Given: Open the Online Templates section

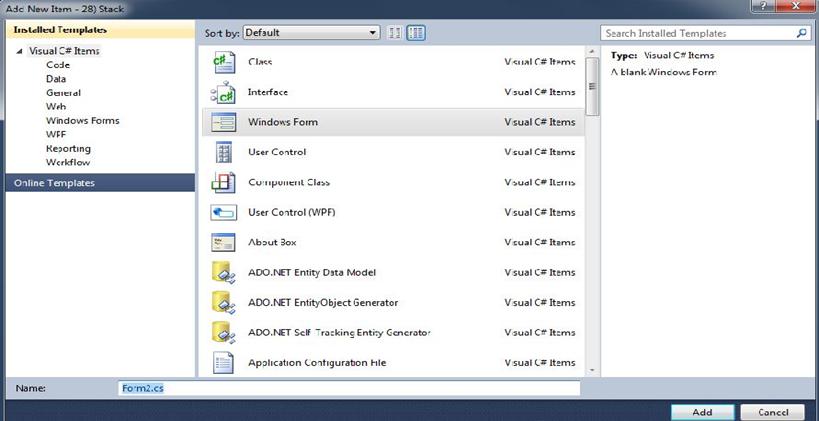Looking at the screenshot, I should 54,183.
